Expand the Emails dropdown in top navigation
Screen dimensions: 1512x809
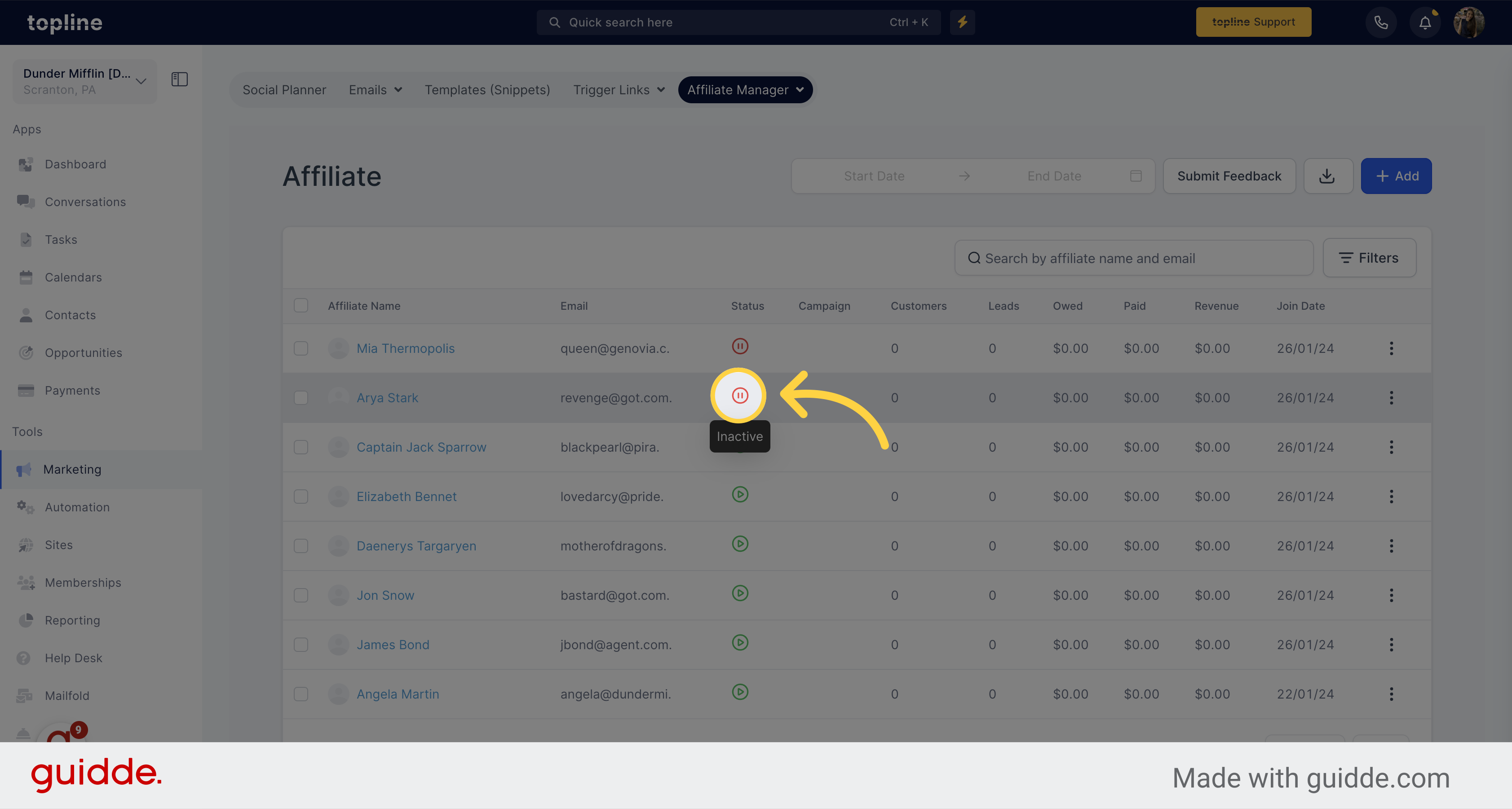coord(375,90)
